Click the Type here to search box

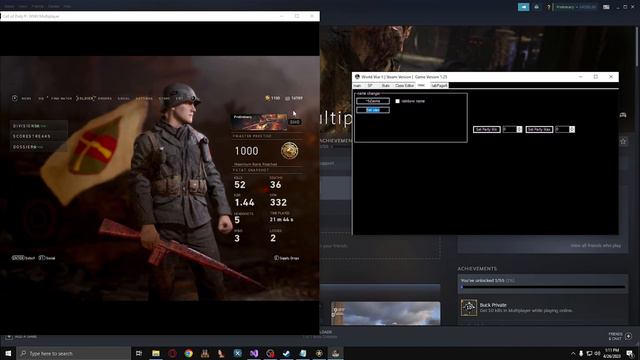point(74,353)
